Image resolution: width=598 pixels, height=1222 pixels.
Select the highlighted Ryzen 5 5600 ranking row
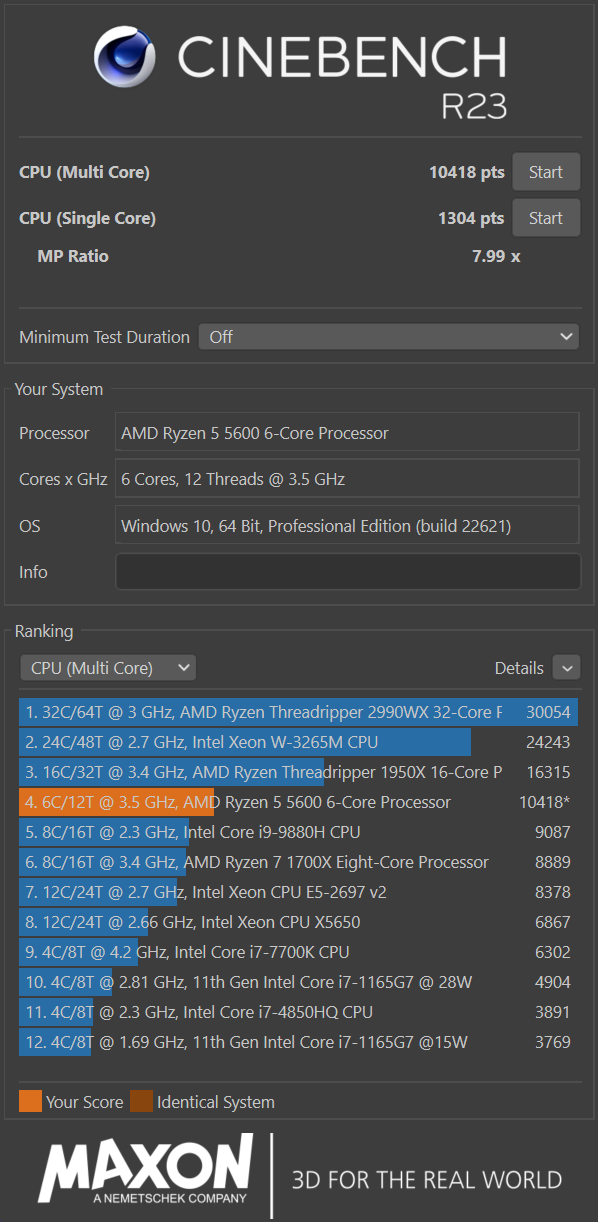(298, 802)
